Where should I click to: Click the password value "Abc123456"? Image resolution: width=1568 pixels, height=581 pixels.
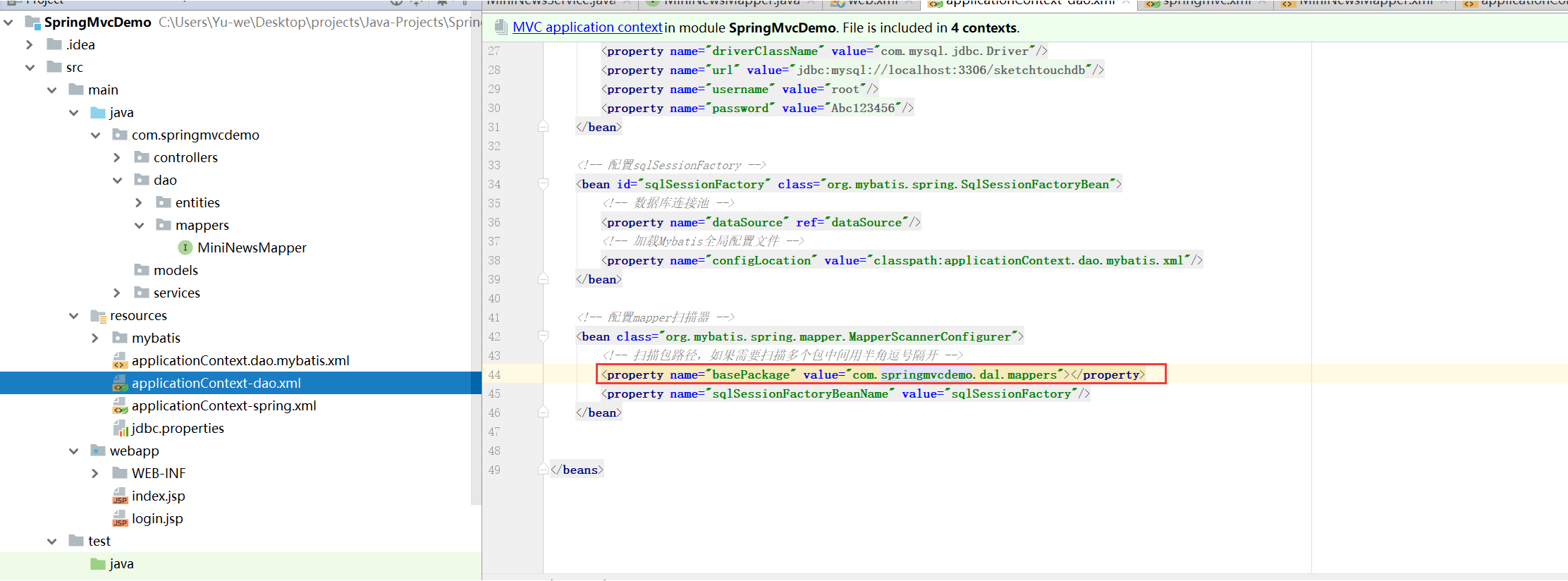(x=863, y=108)
